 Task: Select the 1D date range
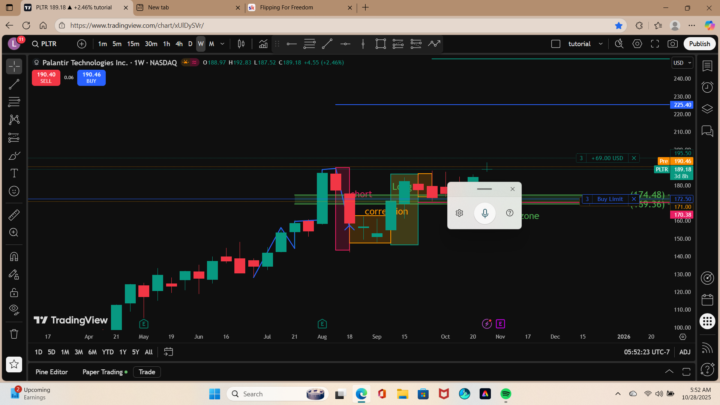point(39,352)
